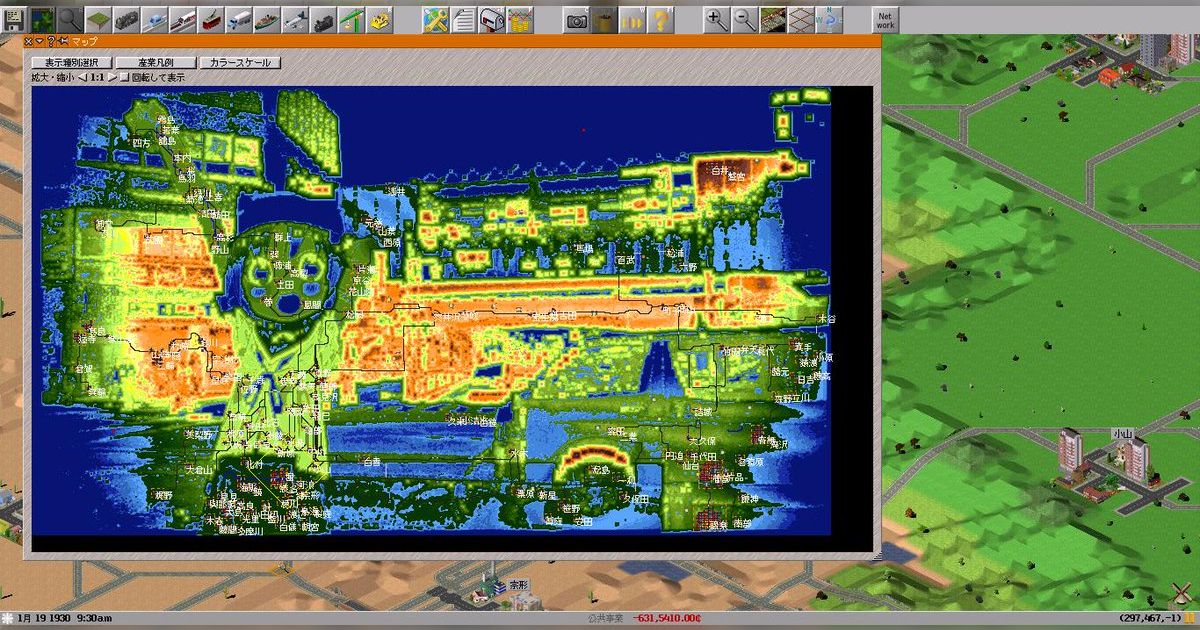
Task: Select the airplane transport tools
Action: pos(294,18)
